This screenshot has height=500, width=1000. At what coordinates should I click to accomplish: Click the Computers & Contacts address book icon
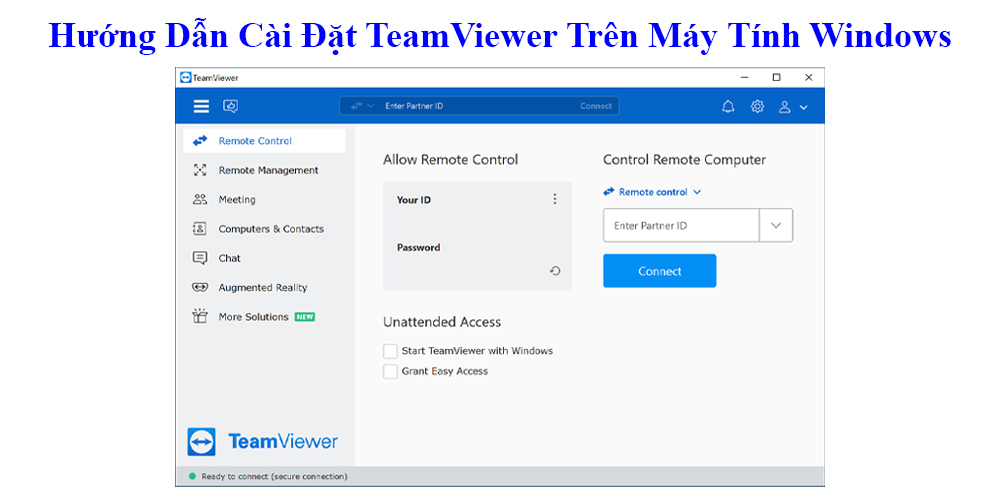[200, 229]
